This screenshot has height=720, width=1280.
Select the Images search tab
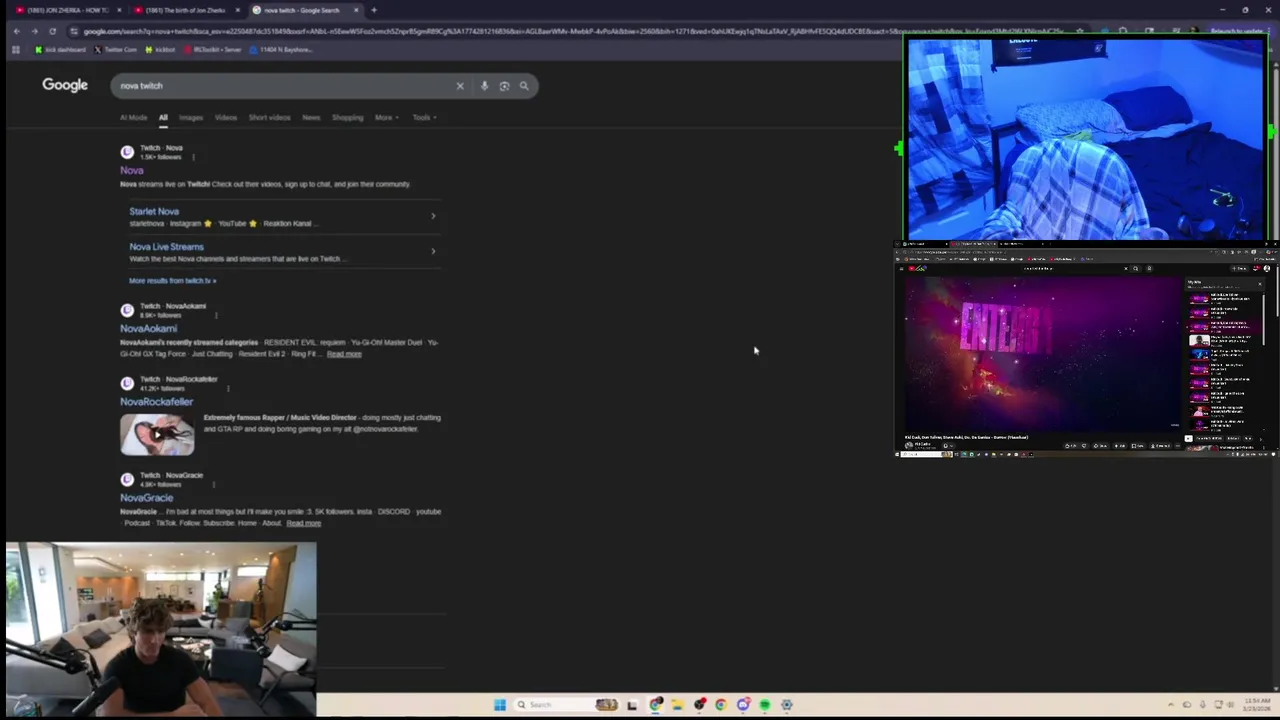pyautogui.click(x=191, y=118)
